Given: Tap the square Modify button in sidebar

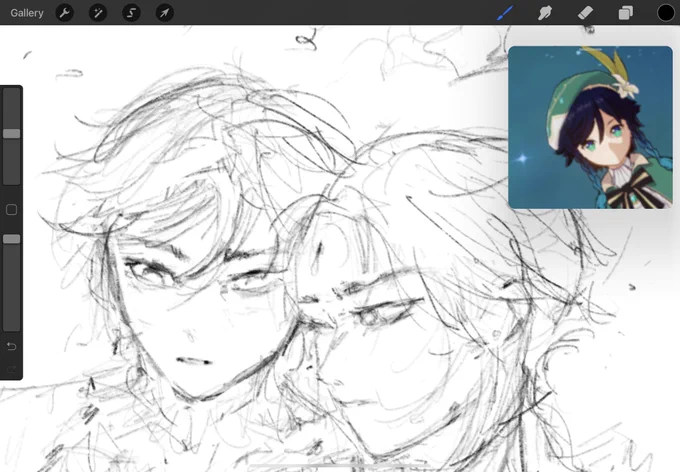Looking at the screenshot, I should [x=12, y=210].
